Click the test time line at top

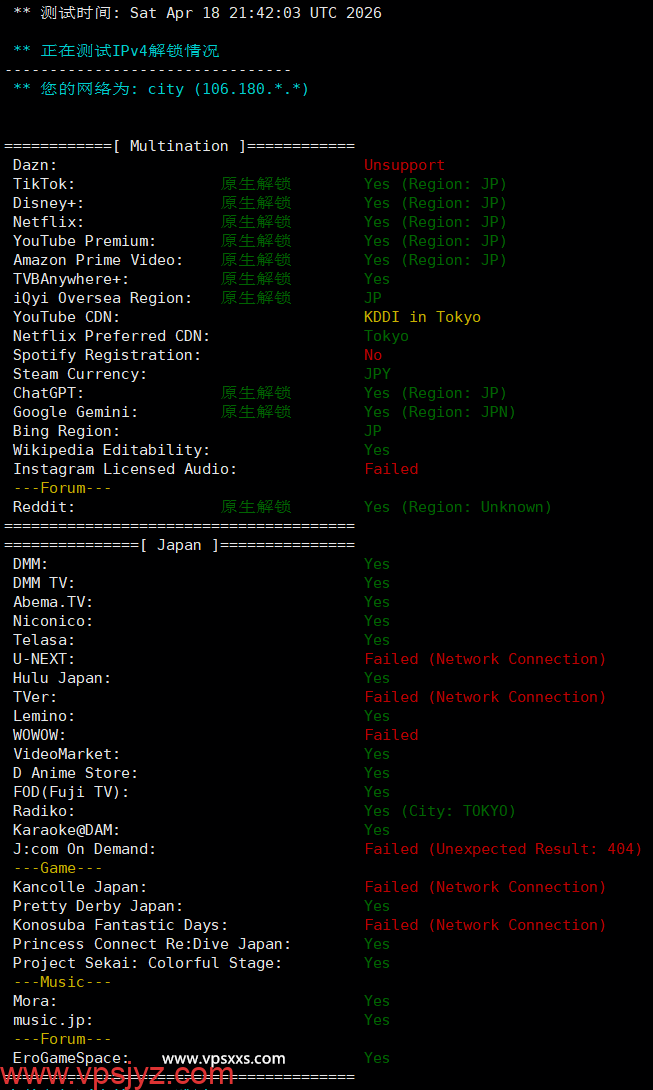coord(197,13)
